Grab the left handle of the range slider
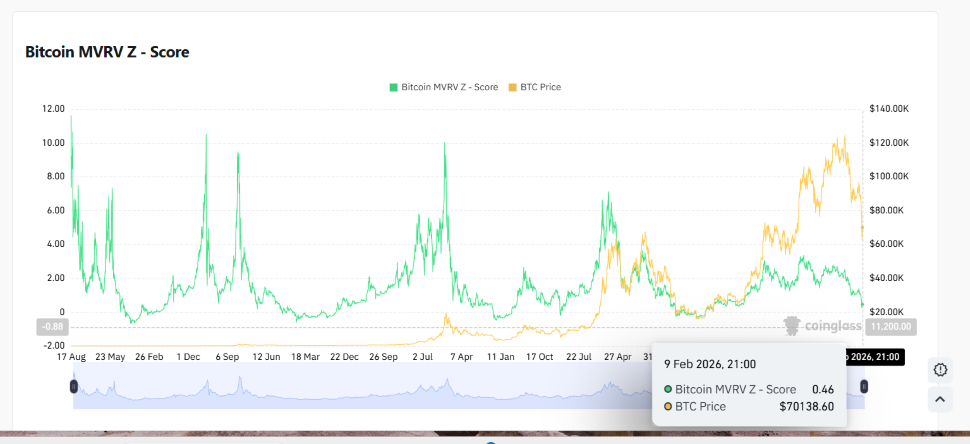 [74, 386]
